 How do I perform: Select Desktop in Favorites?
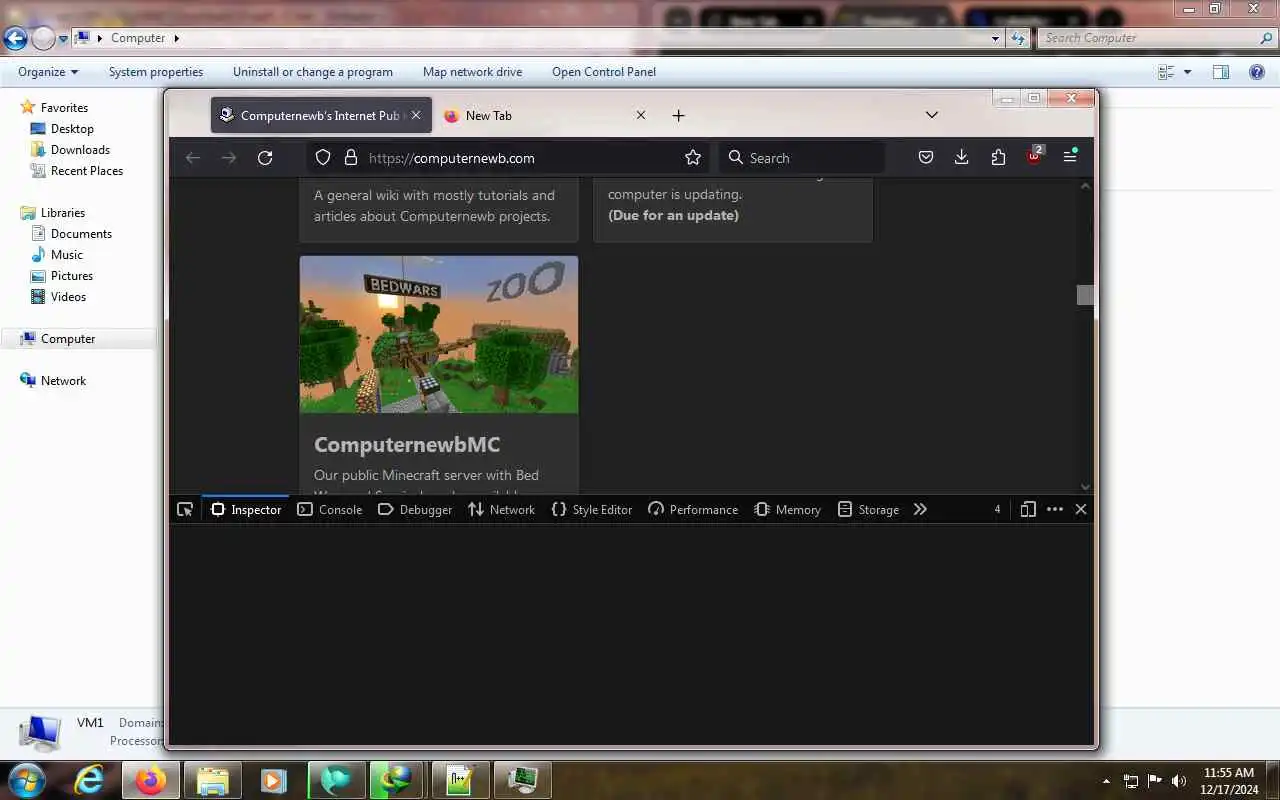[x=72, y=129]
